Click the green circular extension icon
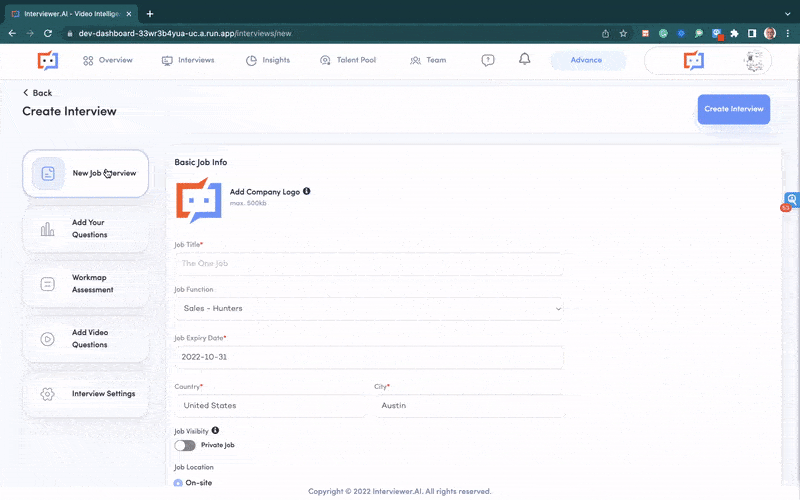 (663, 34)
